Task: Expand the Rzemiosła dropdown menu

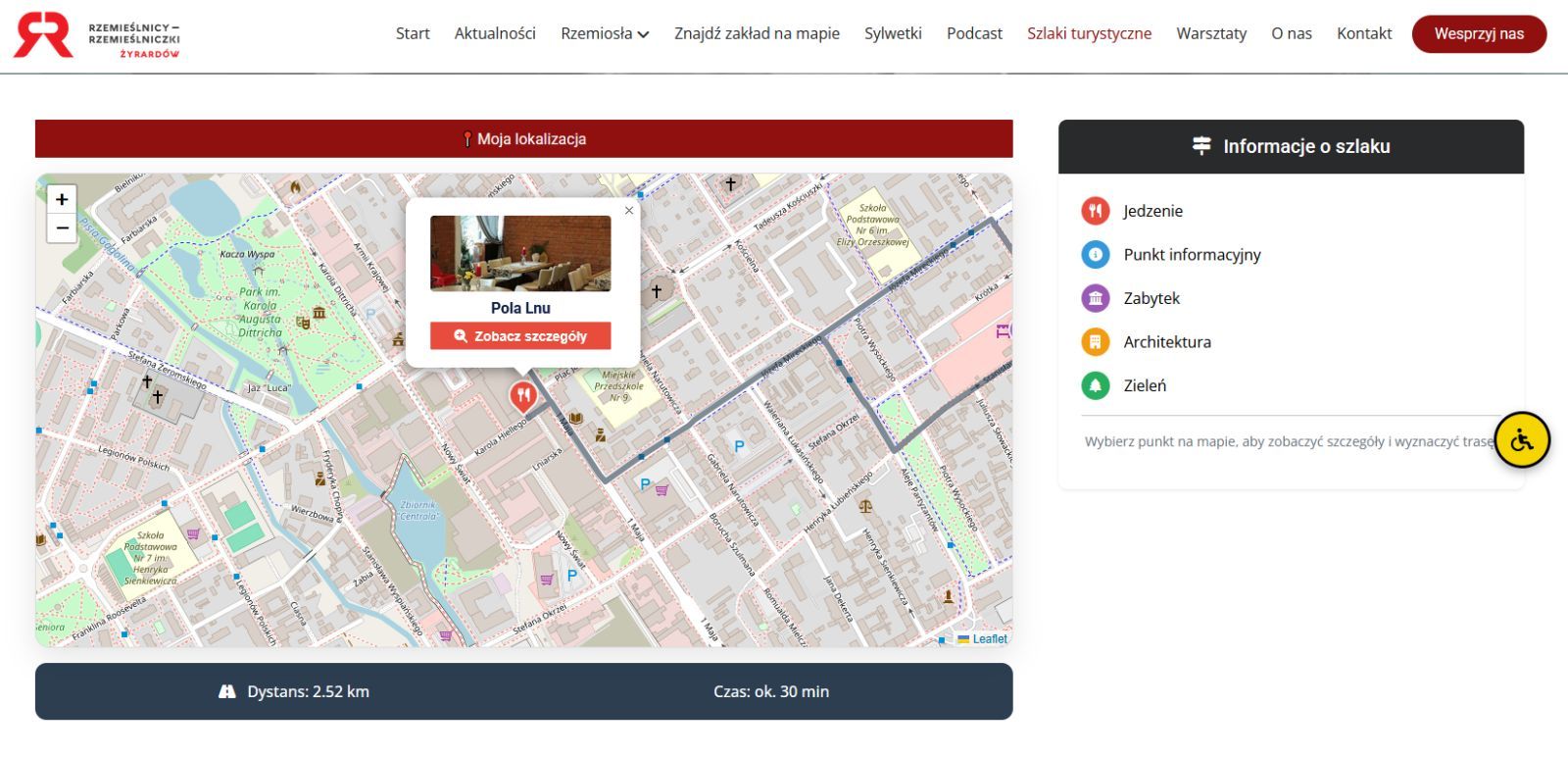Action: 605,33
